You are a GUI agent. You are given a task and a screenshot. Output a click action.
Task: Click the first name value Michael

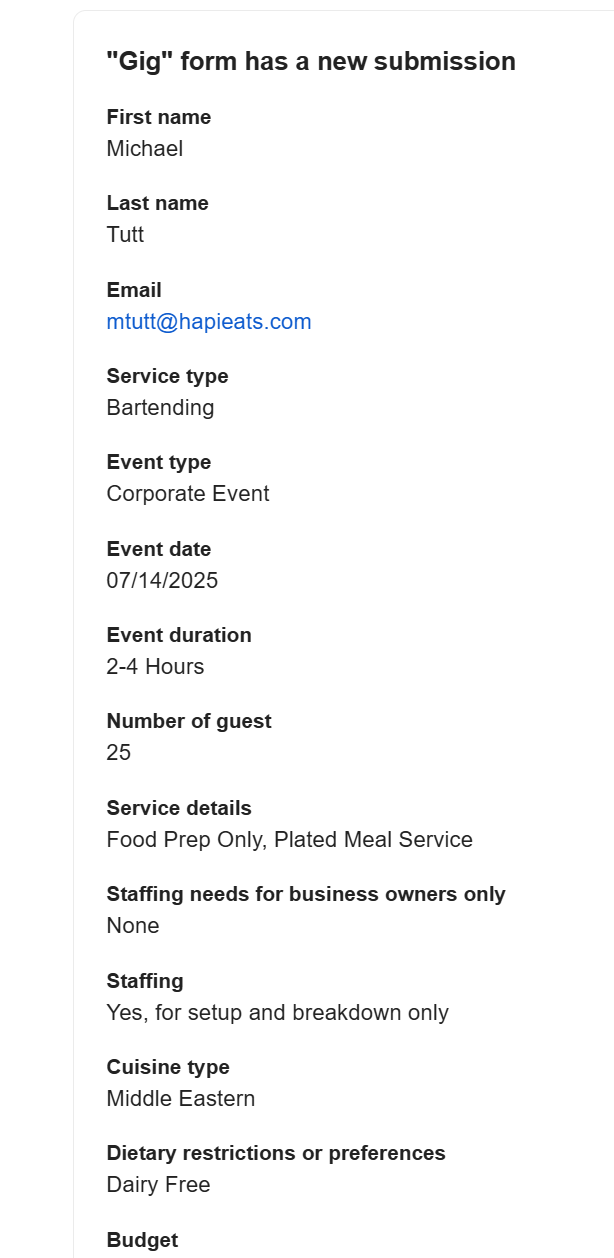tap(145, 149)
